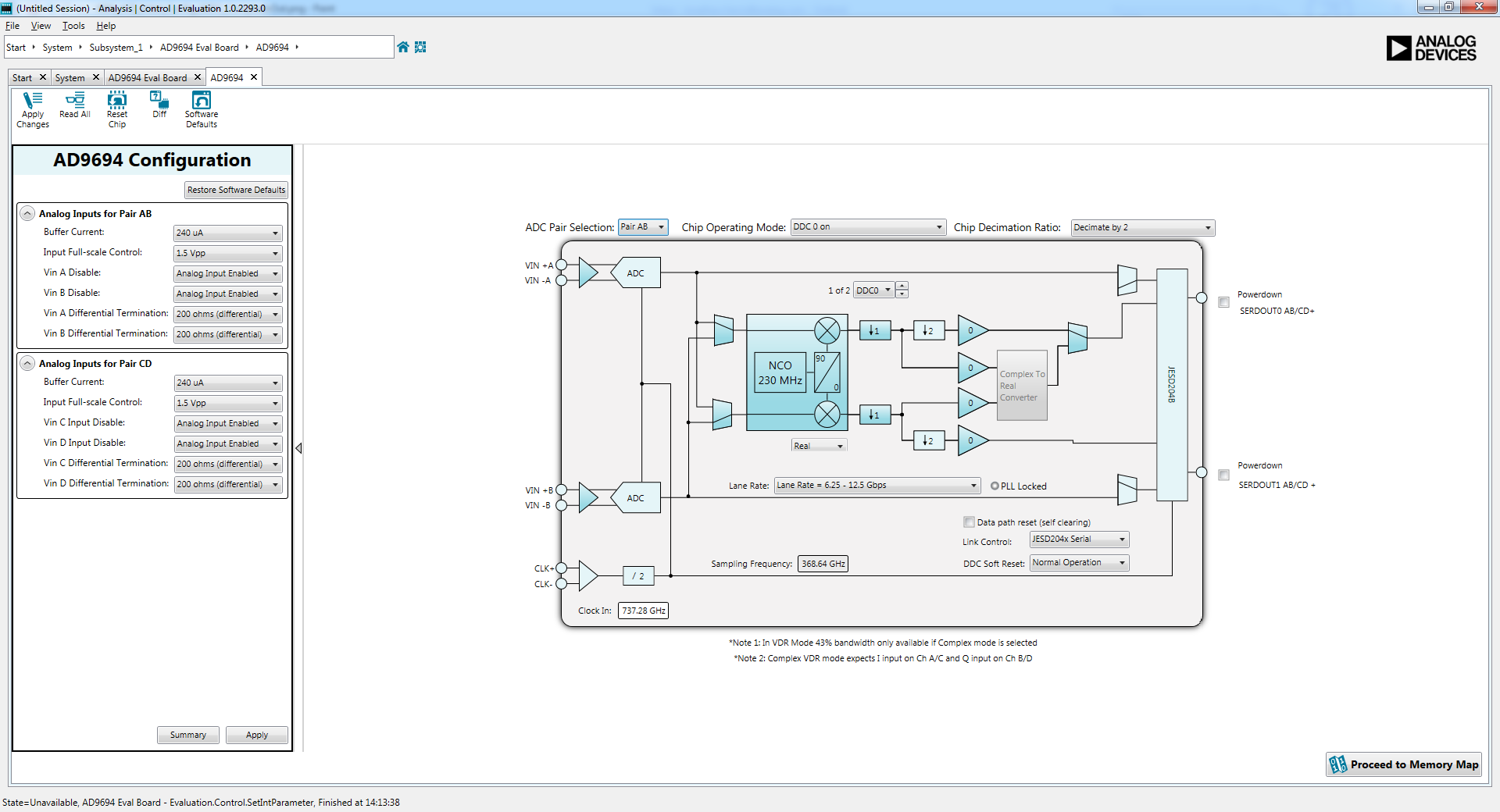Click the Analog Devices logo
The image size is (1500, 812).
(1430, 48)
